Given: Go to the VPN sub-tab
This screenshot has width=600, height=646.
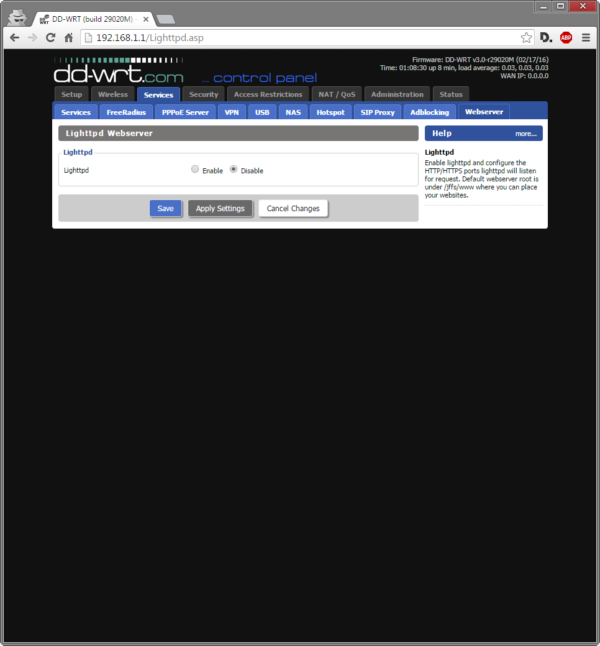Looking at the screenshot, I should pyautogui.click(x=232, y=112).
